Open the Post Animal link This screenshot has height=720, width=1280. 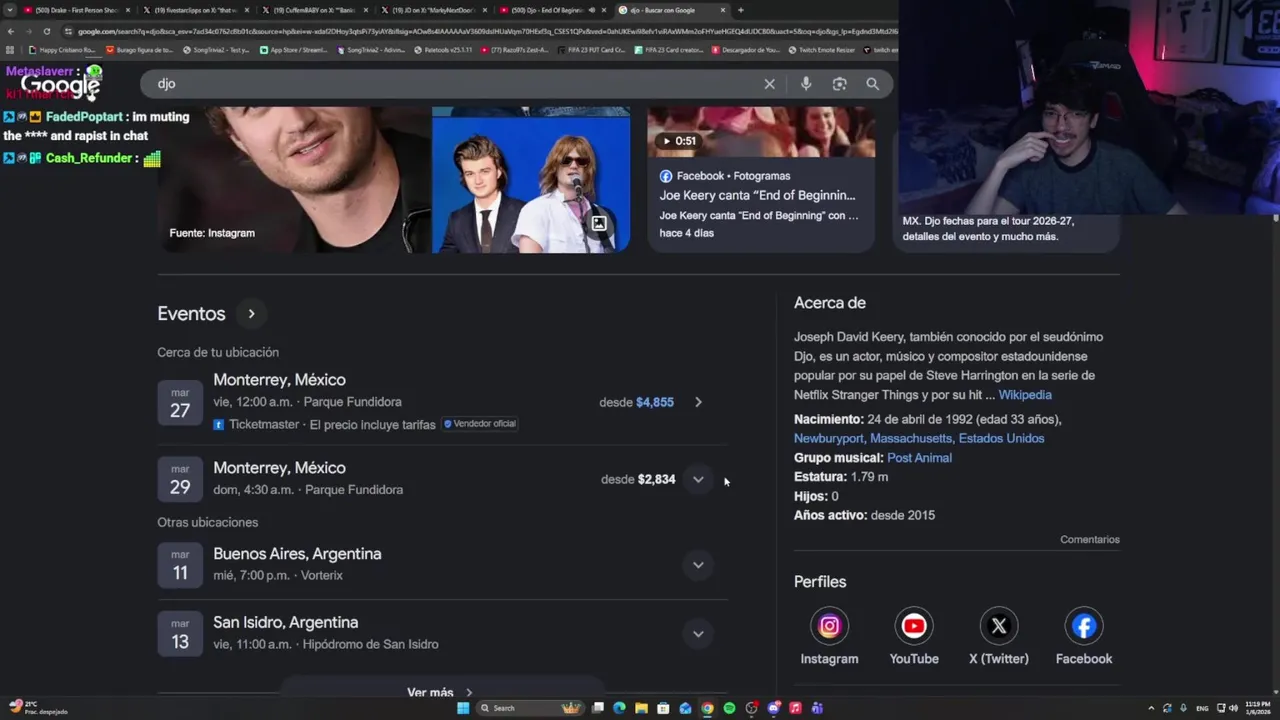click(x=919, y=458)
